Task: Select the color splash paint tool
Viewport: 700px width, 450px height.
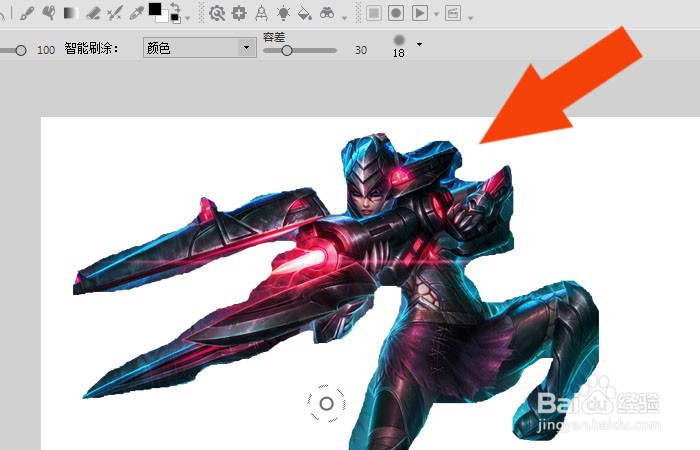Action: tap(49, 13)
